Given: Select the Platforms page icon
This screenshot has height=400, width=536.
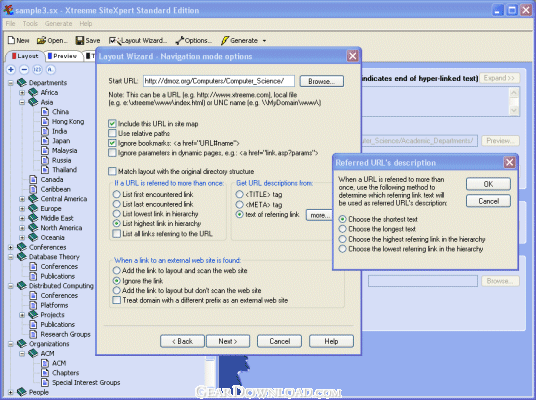Looking at the screenshot, I should [x=33, y=305].
